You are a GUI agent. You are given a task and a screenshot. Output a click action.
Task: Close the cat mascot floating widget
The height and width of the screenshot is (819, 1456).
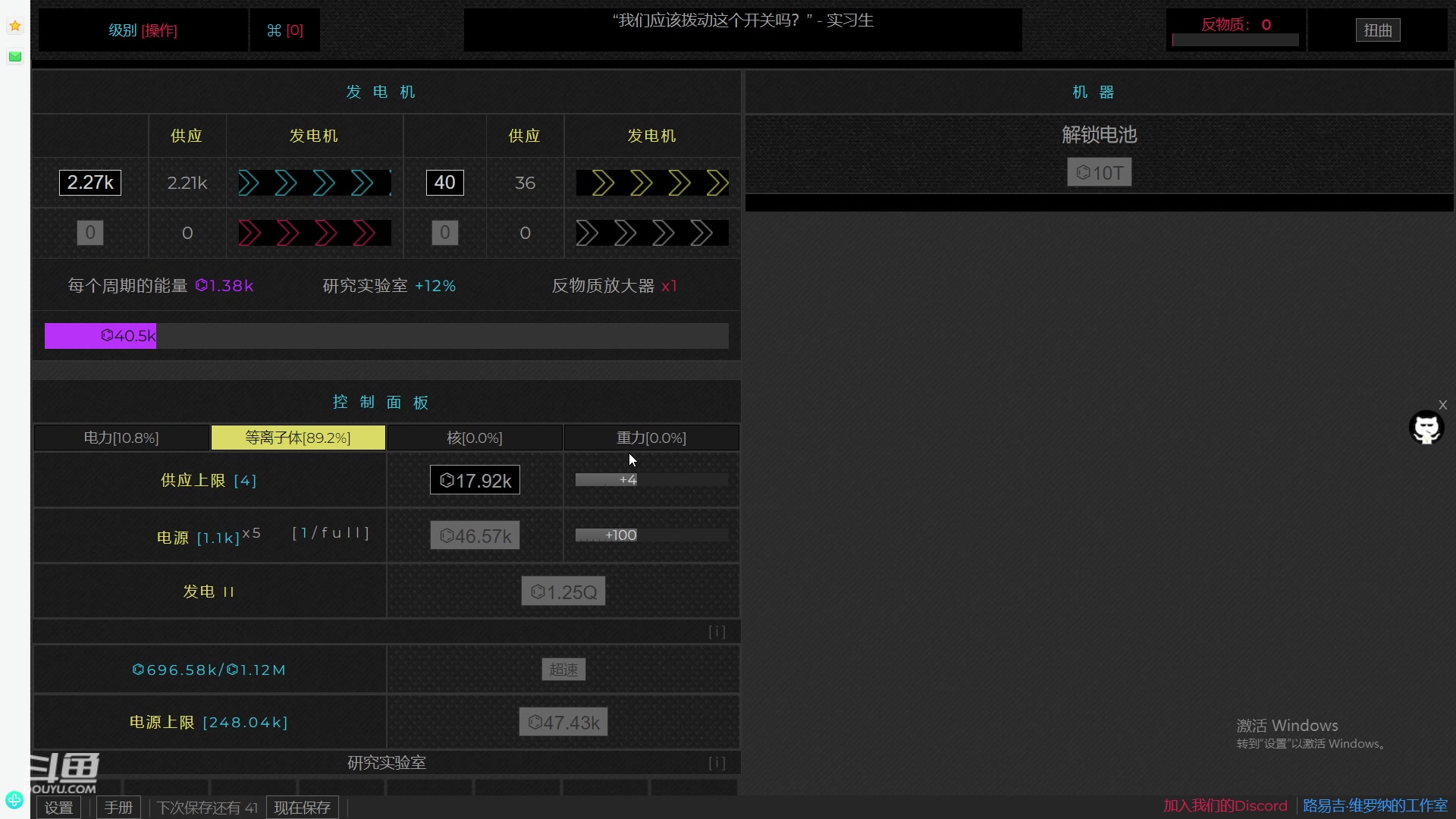tap(1443, 405)
